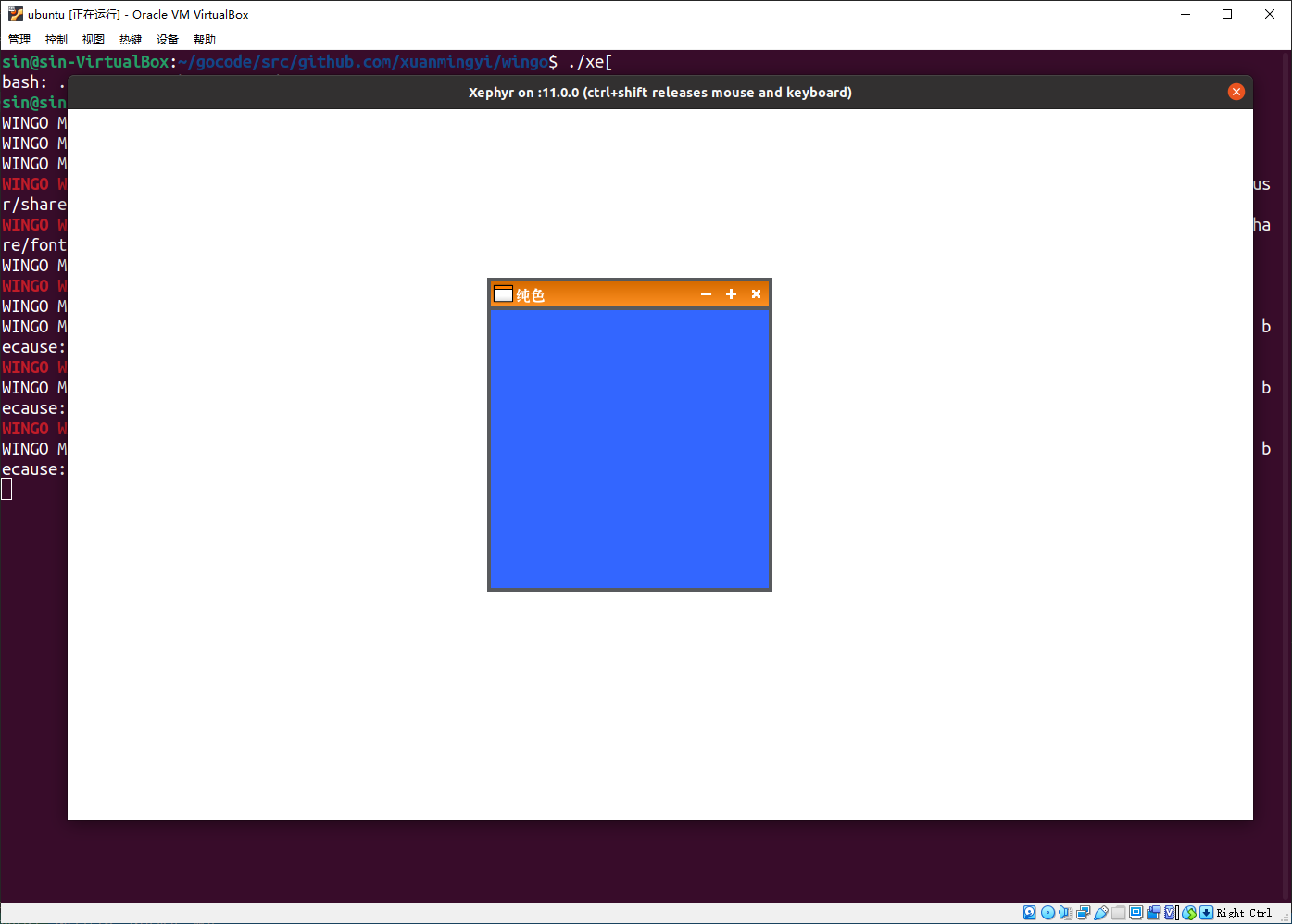Close the Xephyr window with red button
This screenshot has width=1292, height=924.
(x=1236, y=92)
